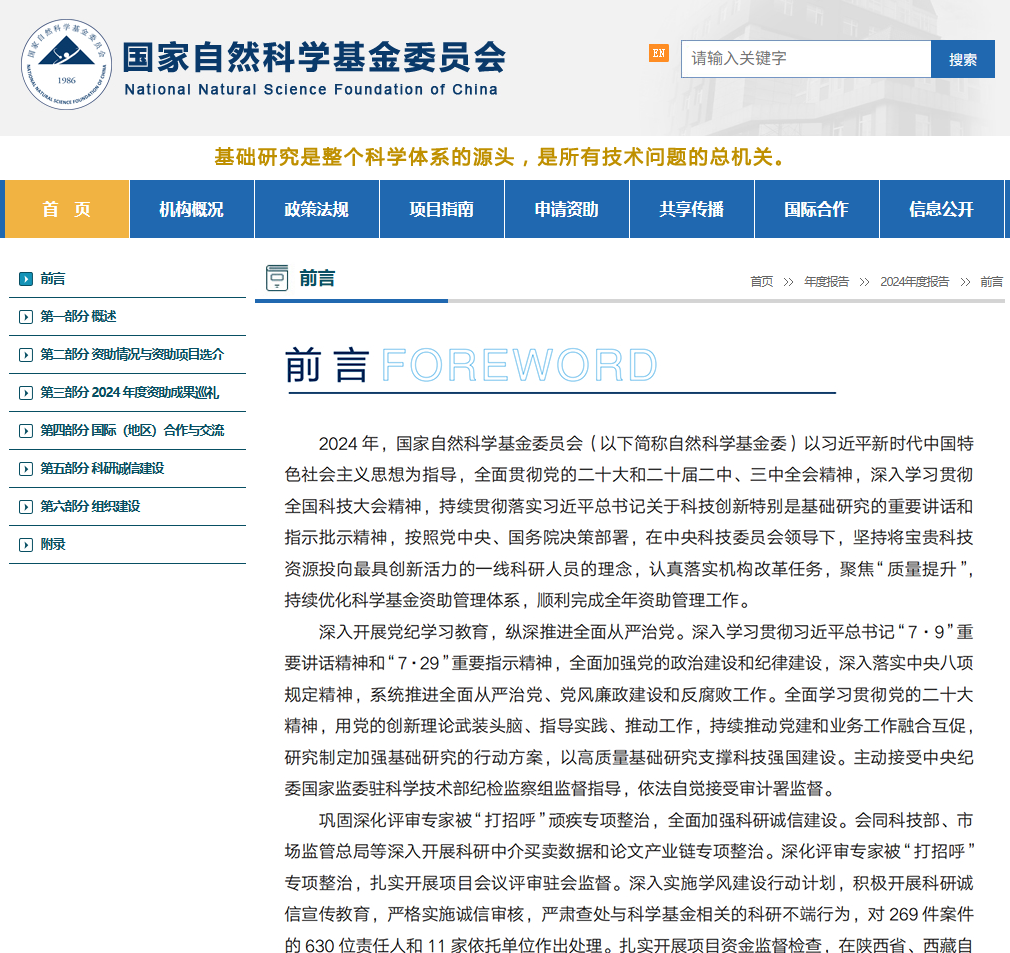Click the arrow icon before 第四部分 国际(地区)合作与交流

(27, 430)
